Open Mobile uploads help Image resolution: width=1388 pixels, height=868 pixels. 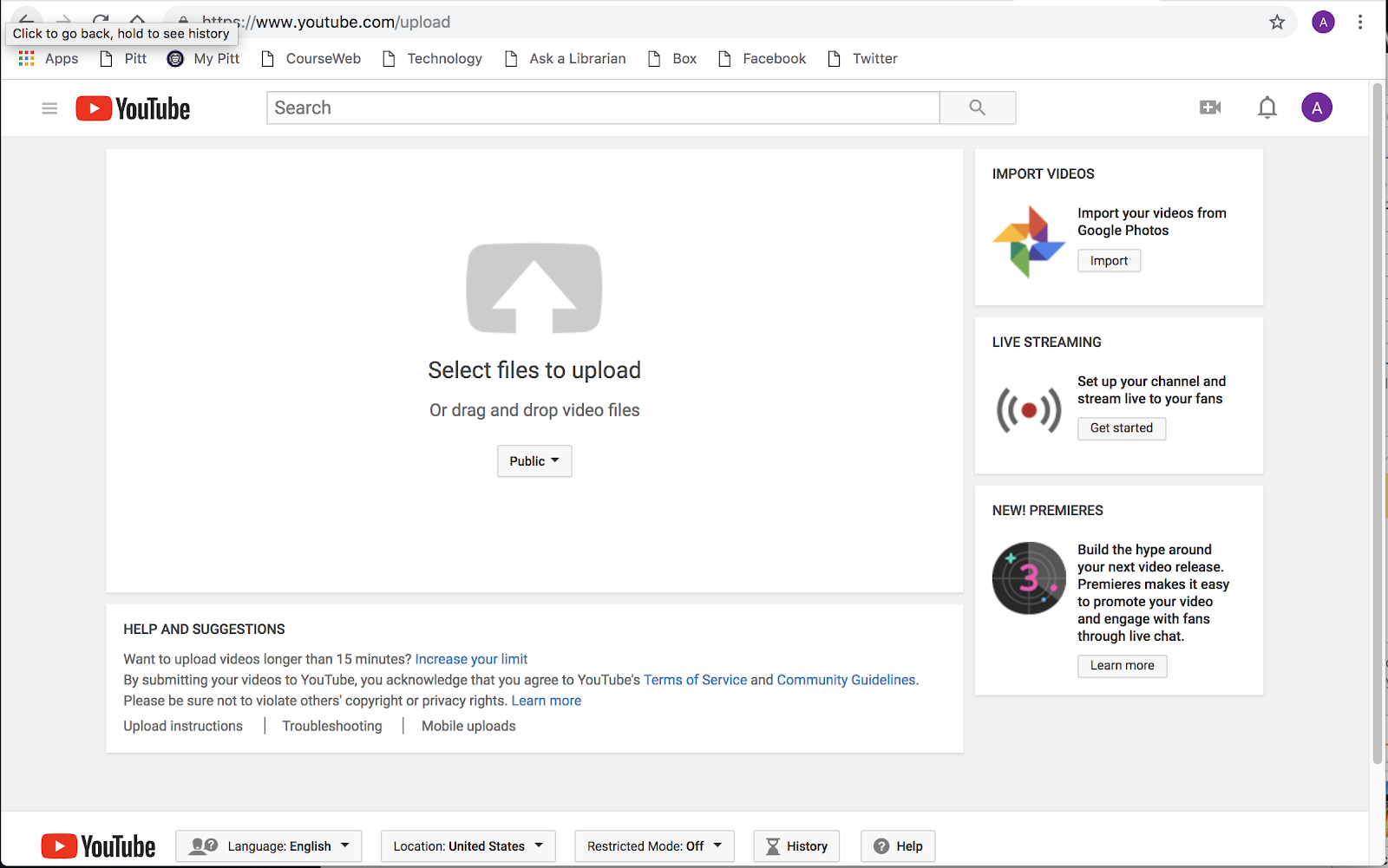pyautogui.click(x=468, y=726)
